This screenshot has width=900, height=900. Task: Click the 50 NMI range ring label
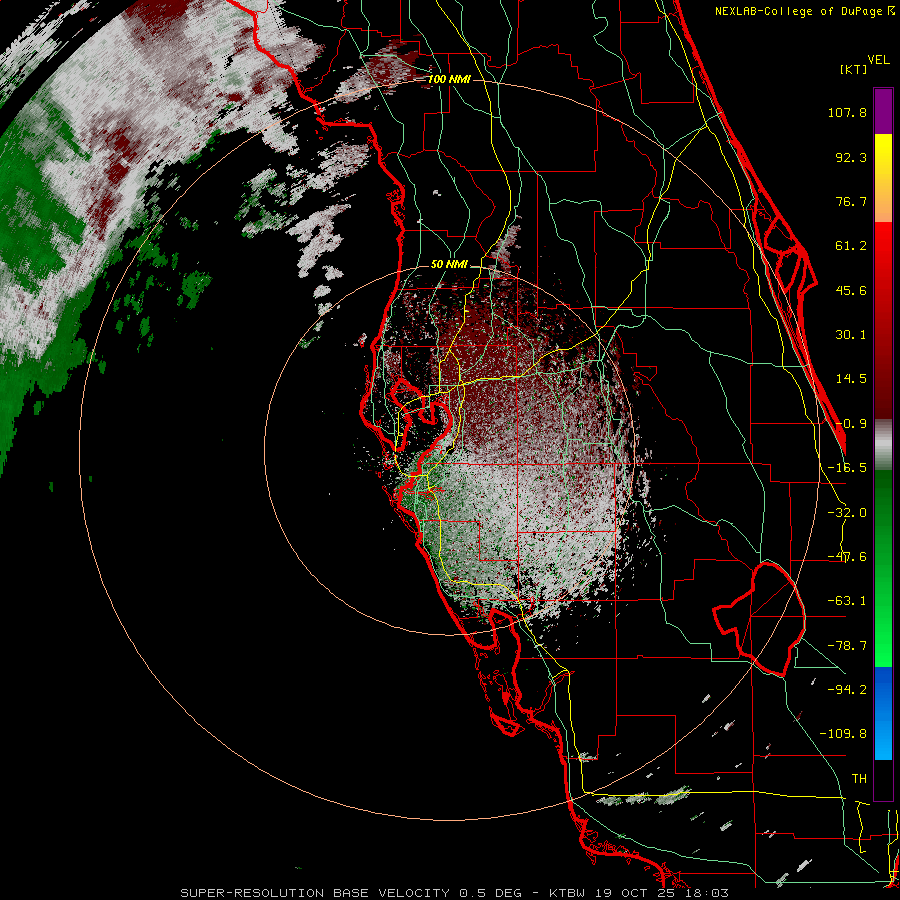pyautogui.click(x=449, y=265)
